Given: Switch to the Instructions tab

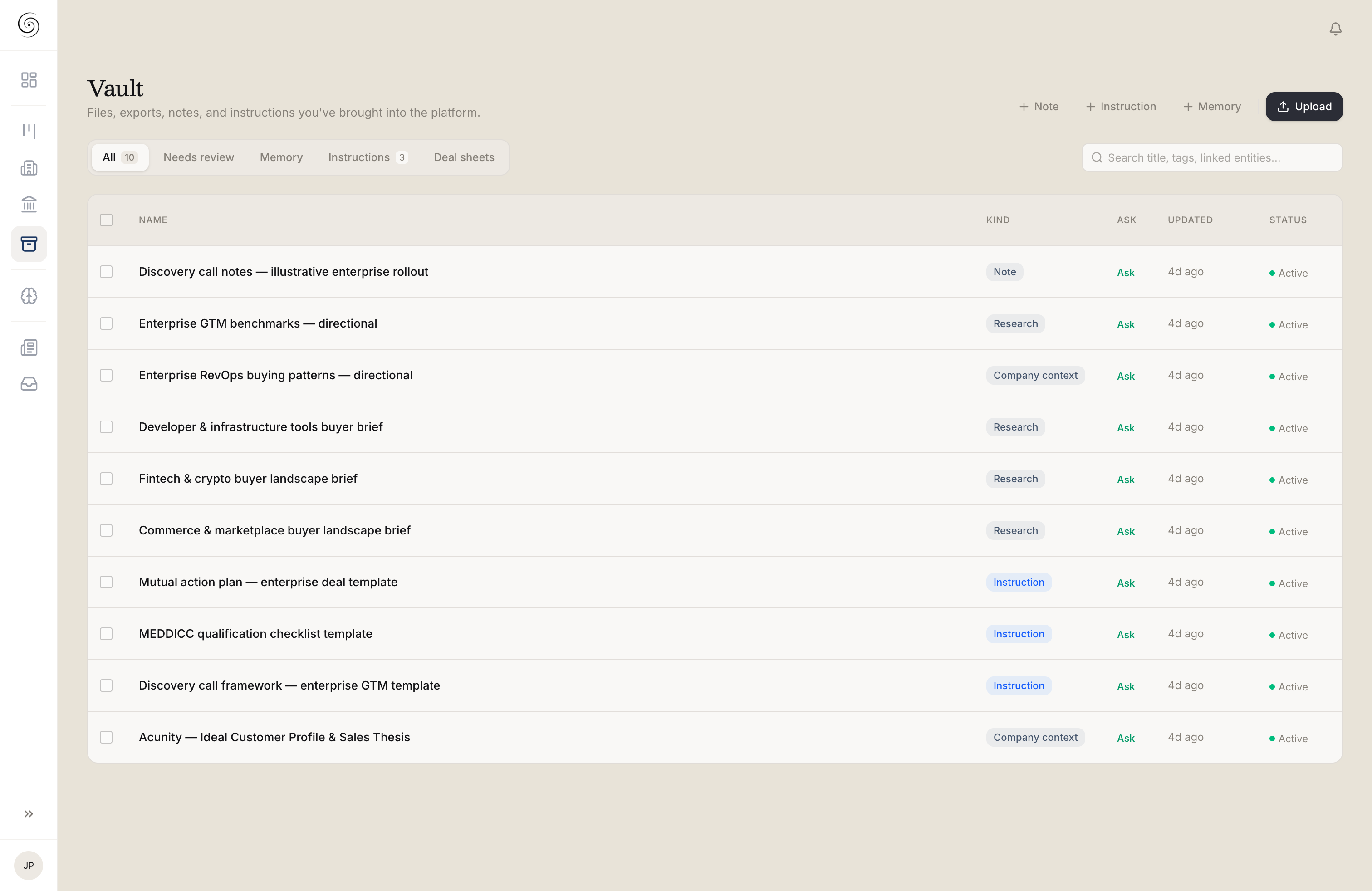Looking at the screenshot, I should [368, 157].
